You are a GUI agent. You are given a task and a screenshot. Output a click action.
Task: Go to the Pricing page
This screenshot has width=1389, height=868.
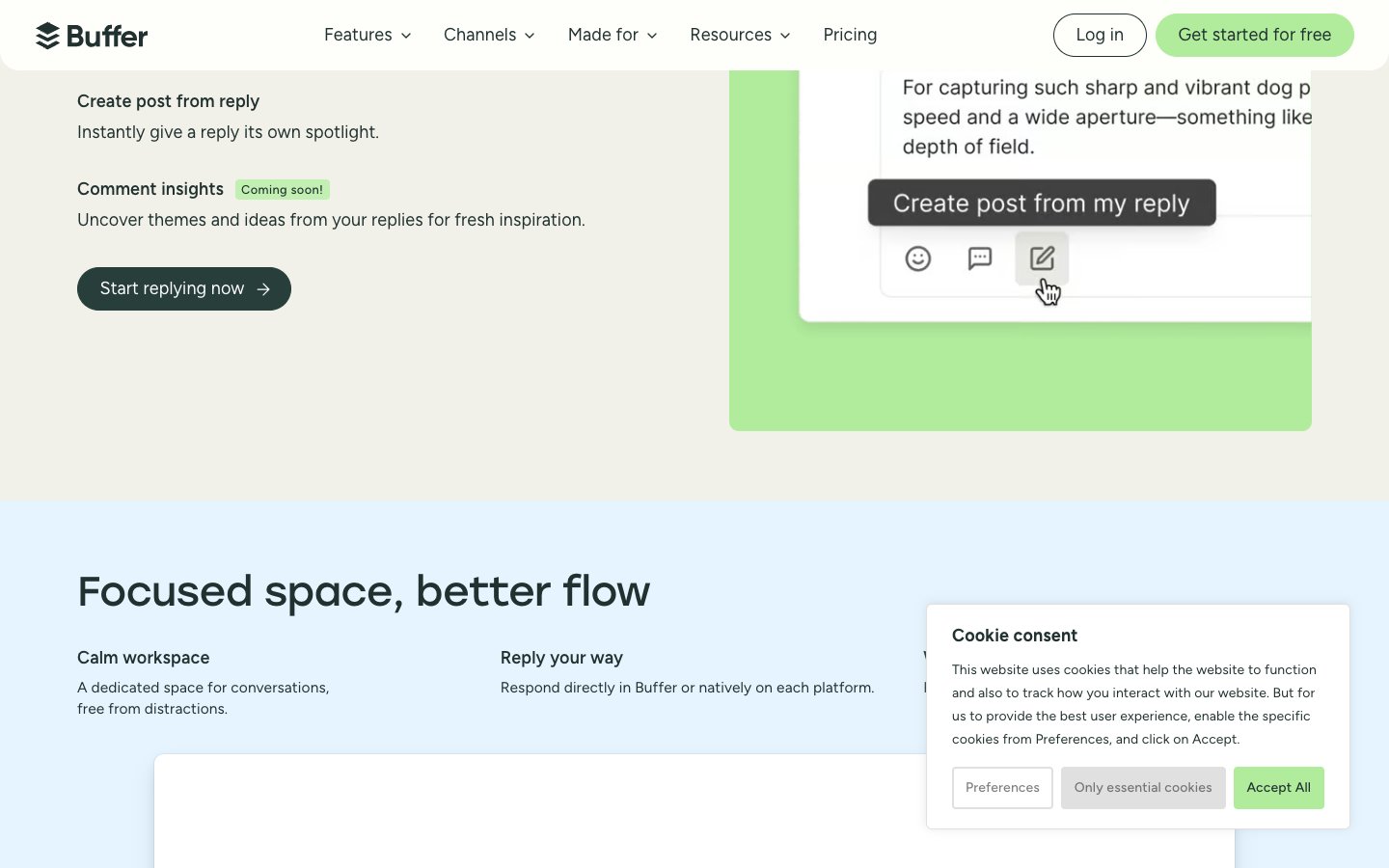coord(850,35)
